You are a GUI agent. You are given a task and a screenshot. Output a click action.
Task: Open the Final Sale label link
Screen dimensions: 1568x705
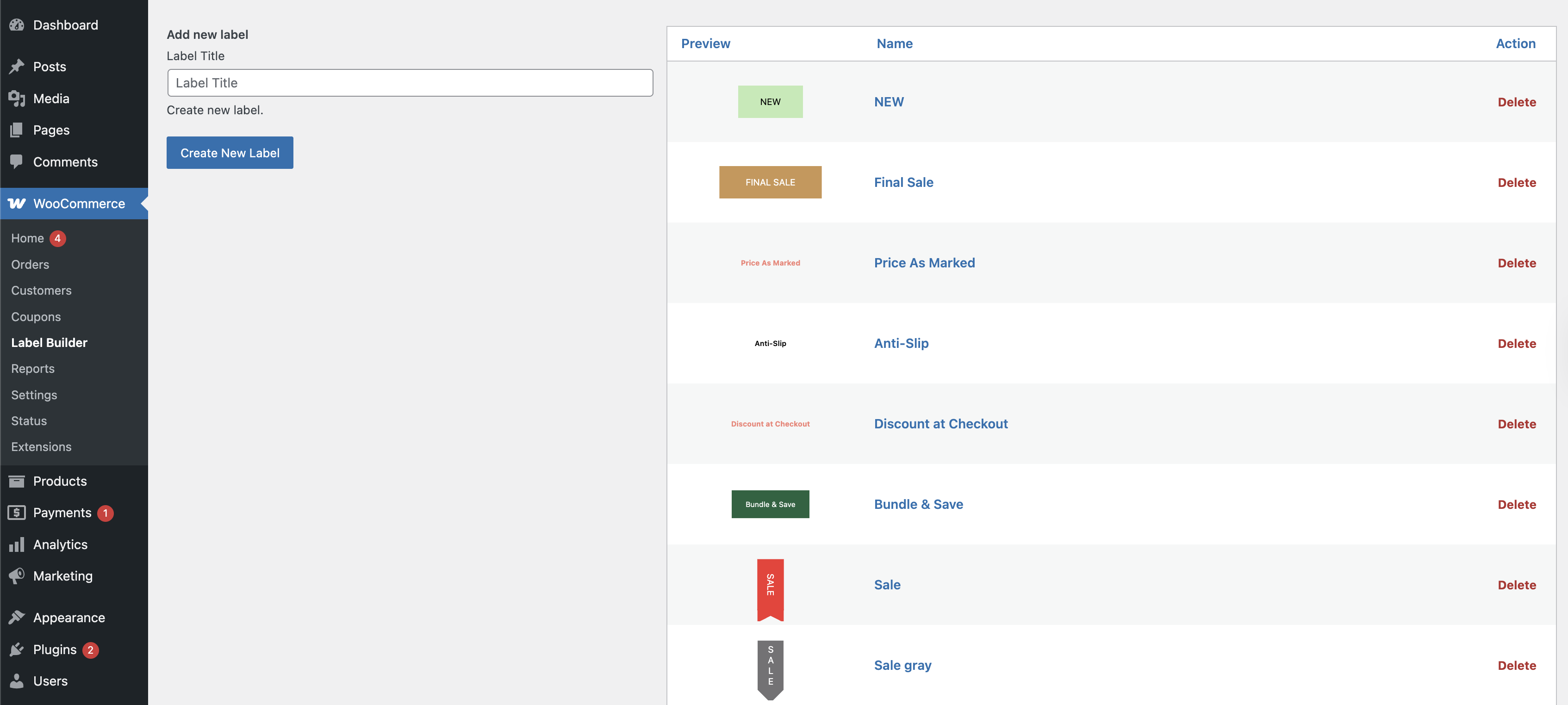pos(903,182)
